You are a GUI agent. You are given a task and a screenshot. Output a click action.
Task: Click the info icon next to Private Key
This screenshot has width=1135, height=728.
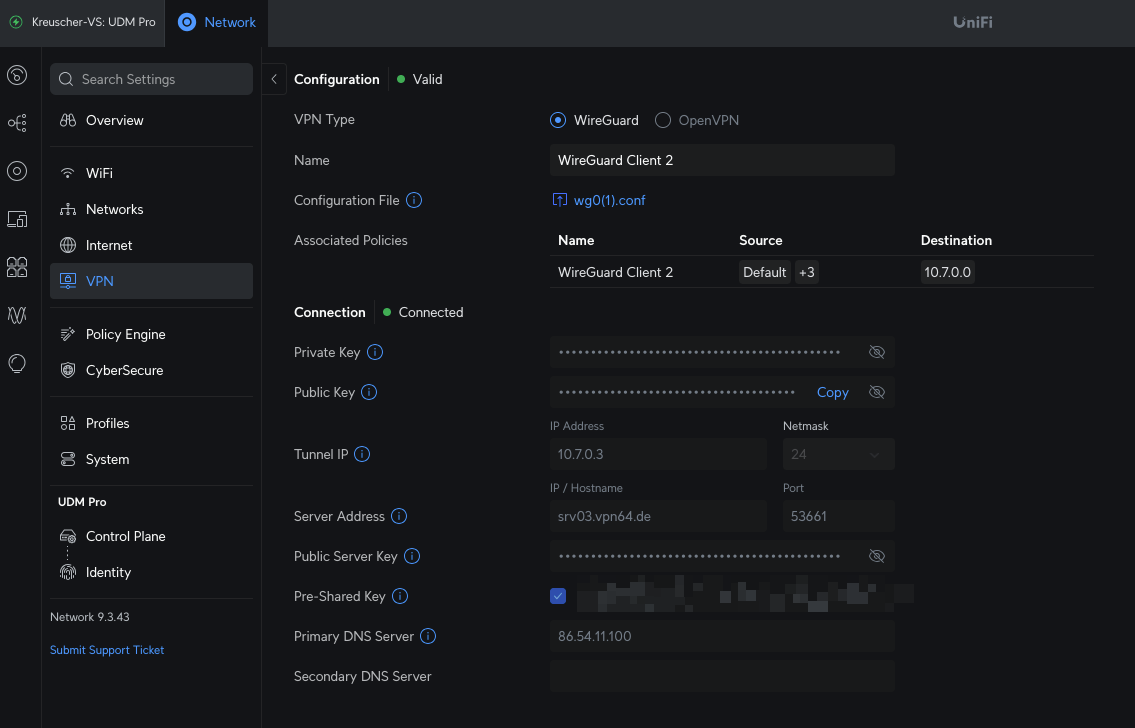coord(375,352)
